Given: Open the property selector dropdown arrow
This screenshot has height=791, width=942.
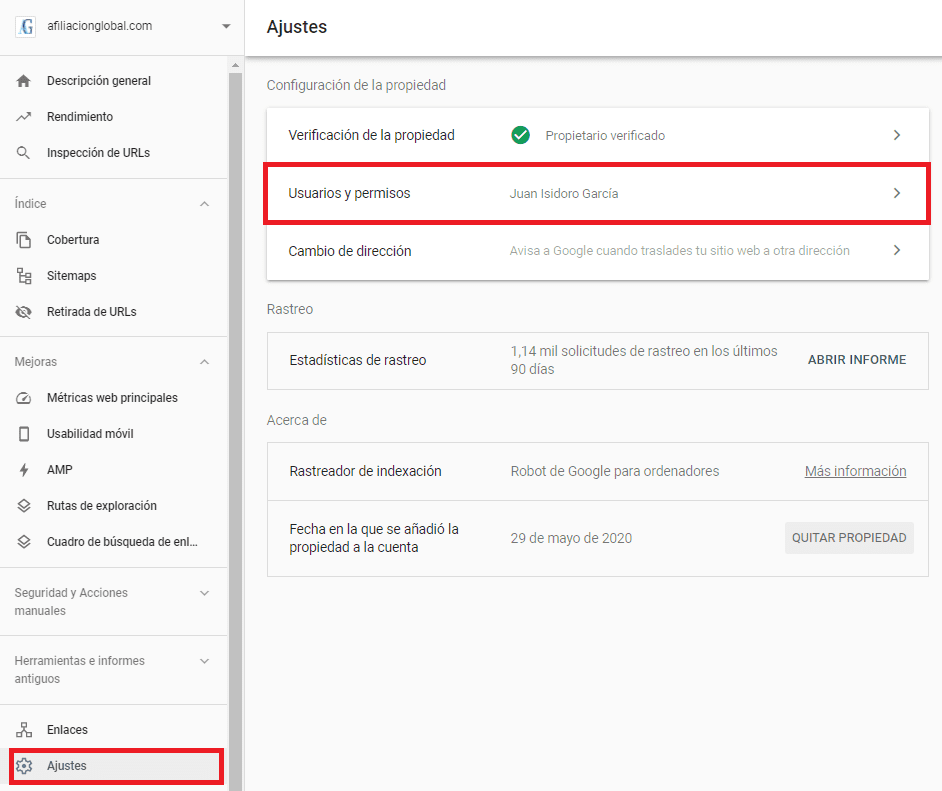Looking at the screenshot, I should click(226, 26).
